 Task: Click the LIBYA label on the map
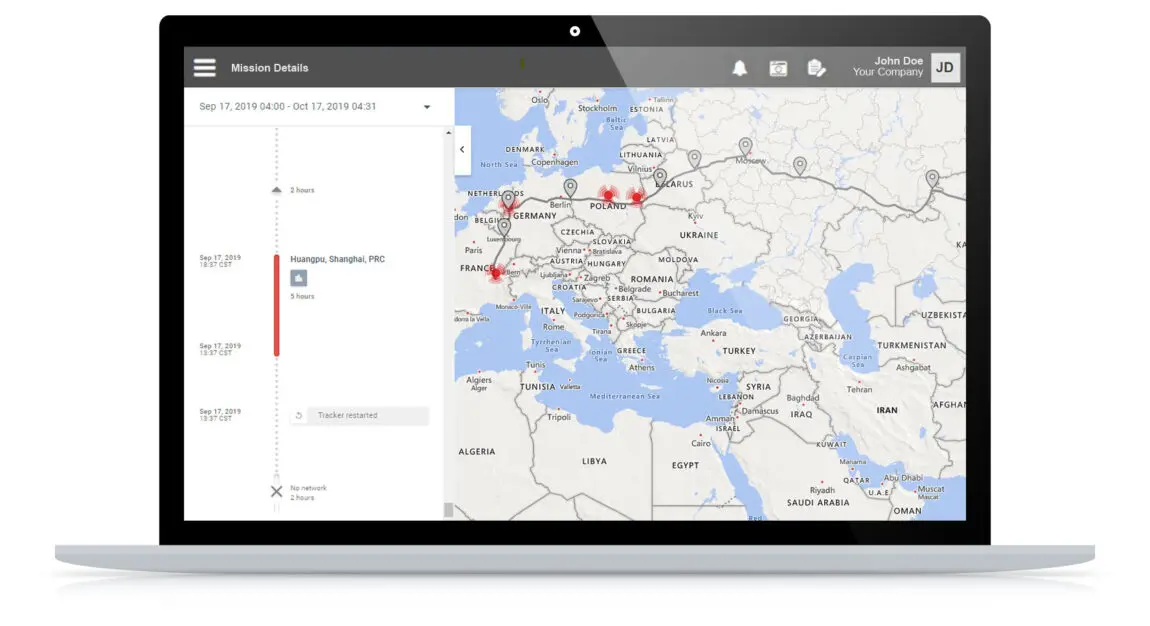(x=594, y=461)
